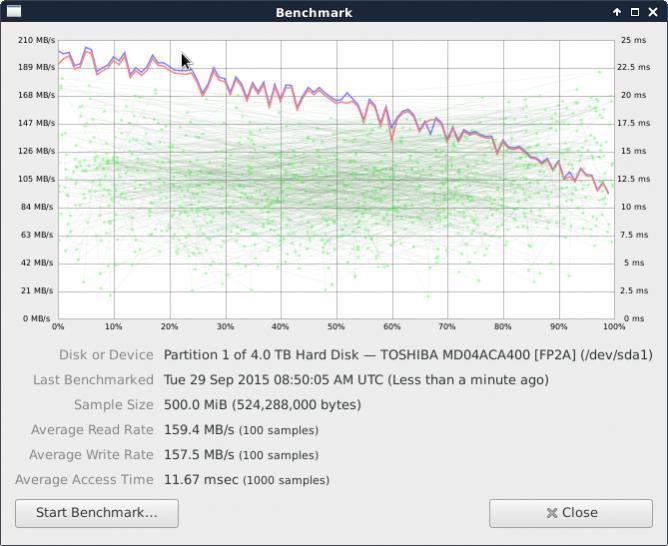Click the 7.5 ms axis label

click(633, 235)
